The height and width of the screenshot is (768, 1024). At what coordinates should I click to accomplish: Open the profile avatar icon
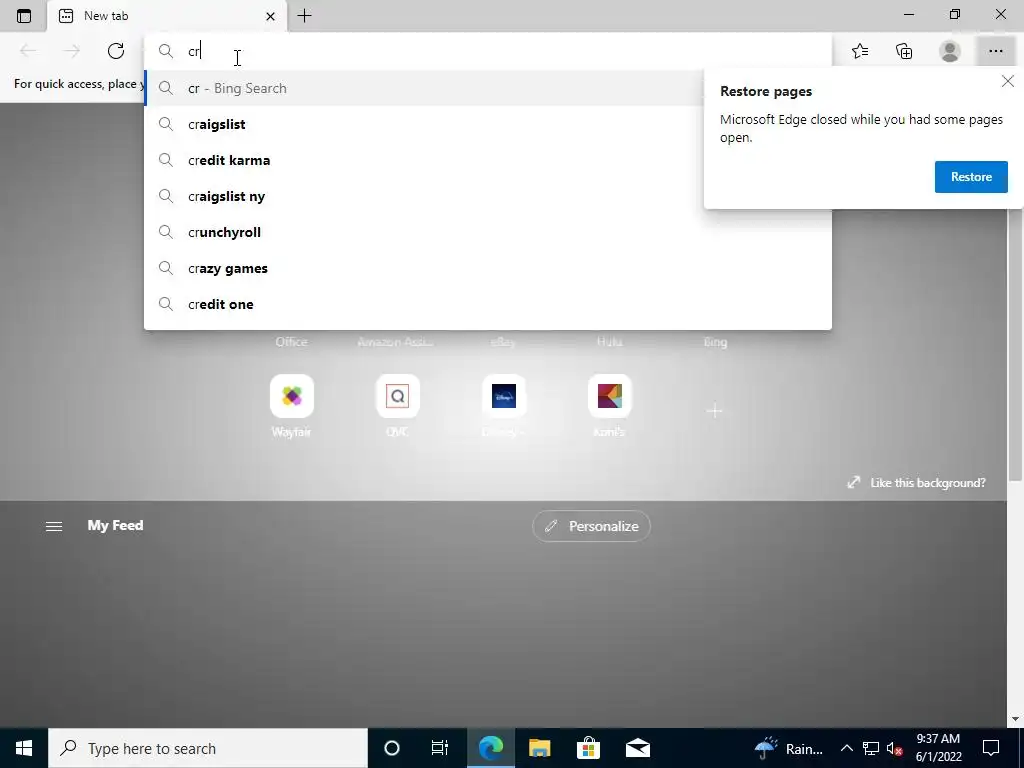(950, 51)
